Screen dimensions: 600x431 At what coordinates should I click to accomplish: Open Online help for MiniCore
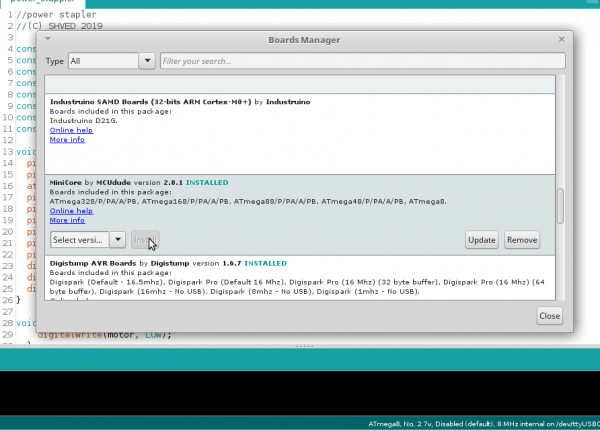71,211
